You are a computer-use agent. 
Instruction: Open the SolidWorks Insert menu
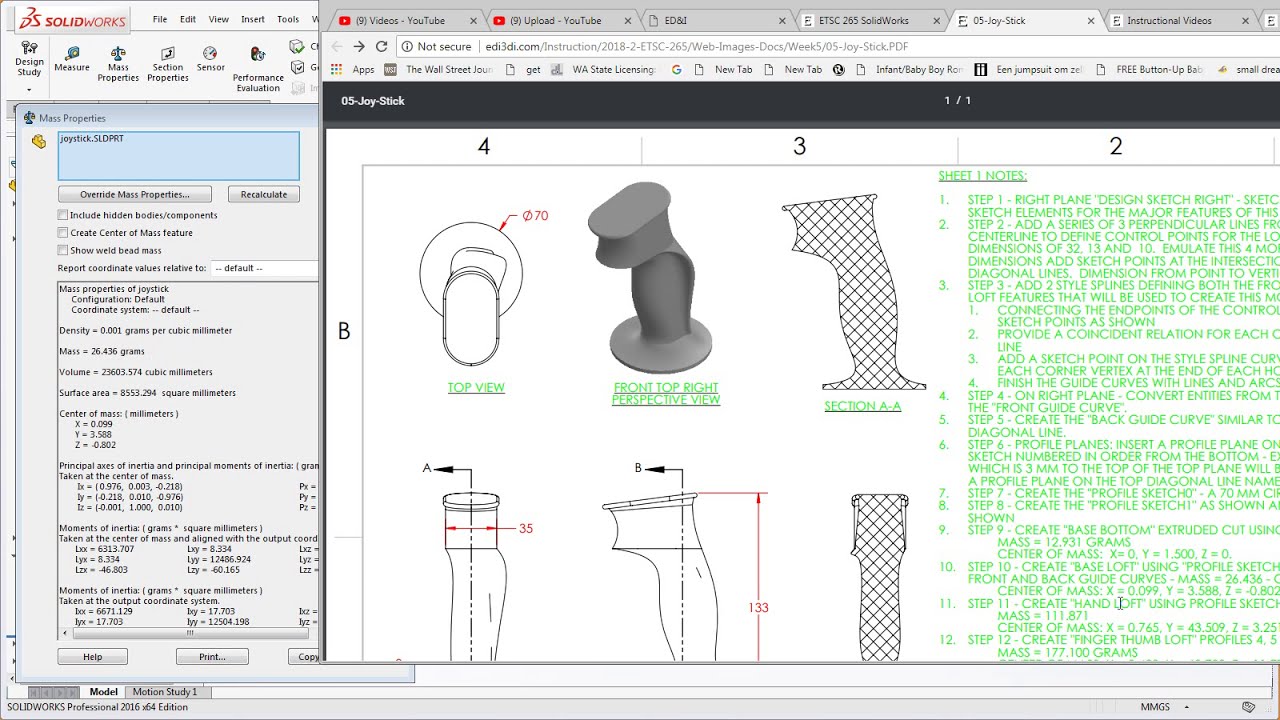tap(253, 19)
